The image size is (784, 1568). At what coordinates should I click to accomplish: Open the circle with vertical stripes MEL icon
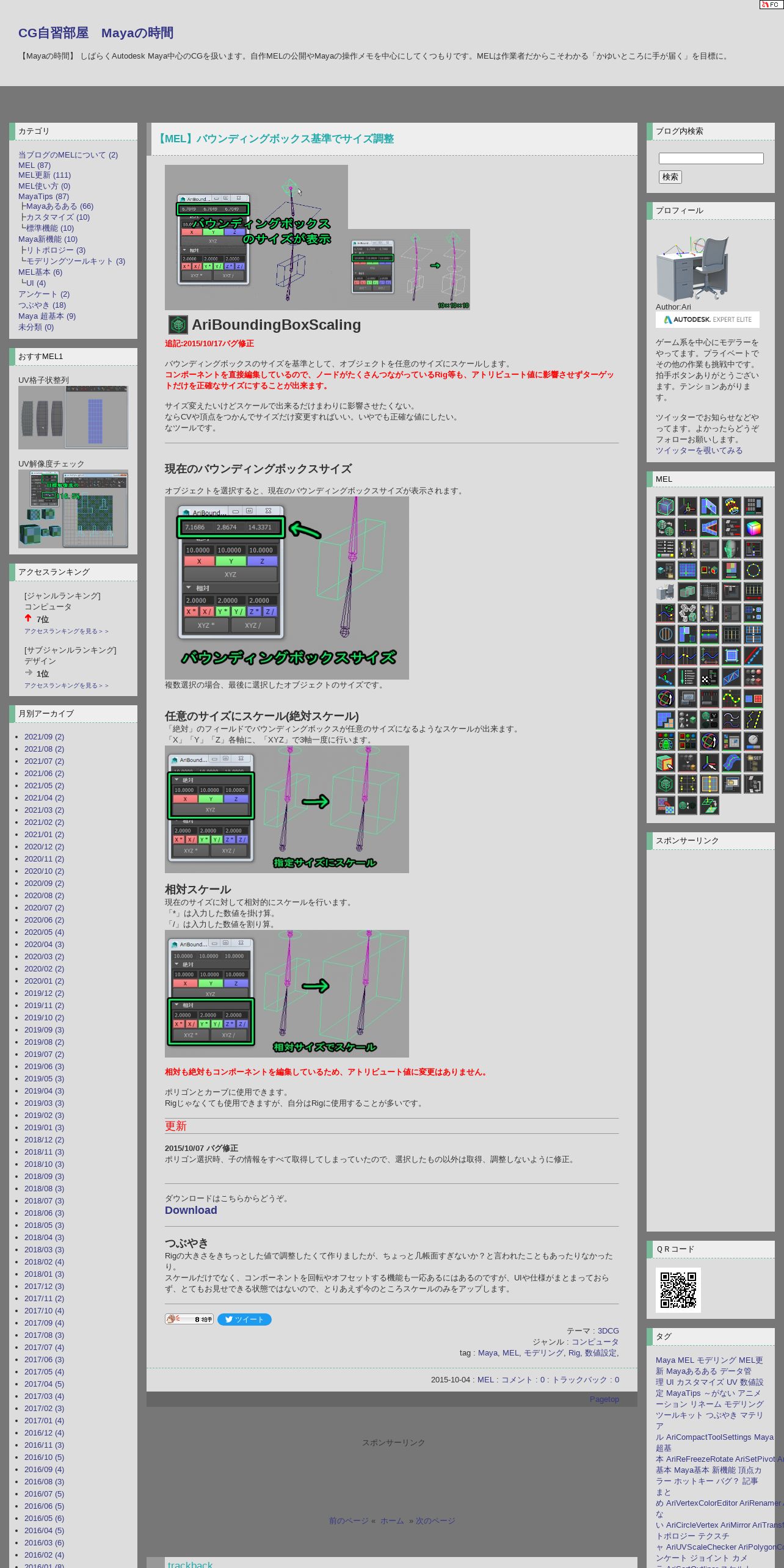(x=666, y=634)
